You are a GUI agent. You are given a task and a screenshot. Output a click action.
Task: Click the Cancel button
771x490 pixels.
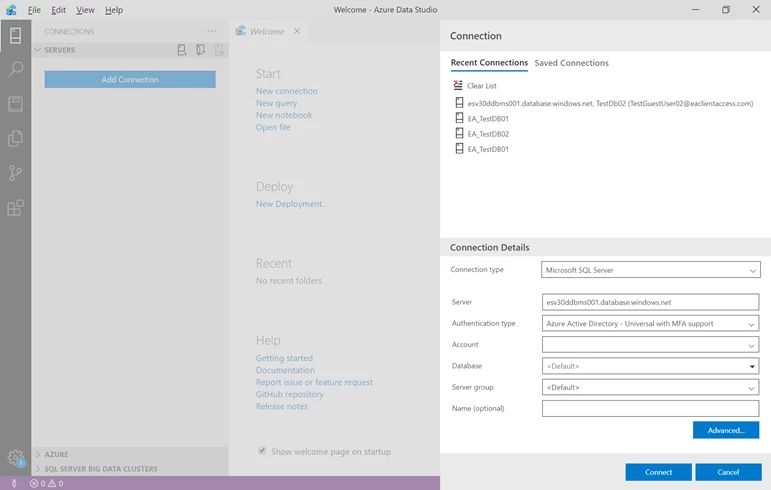(x=728, y=472)
